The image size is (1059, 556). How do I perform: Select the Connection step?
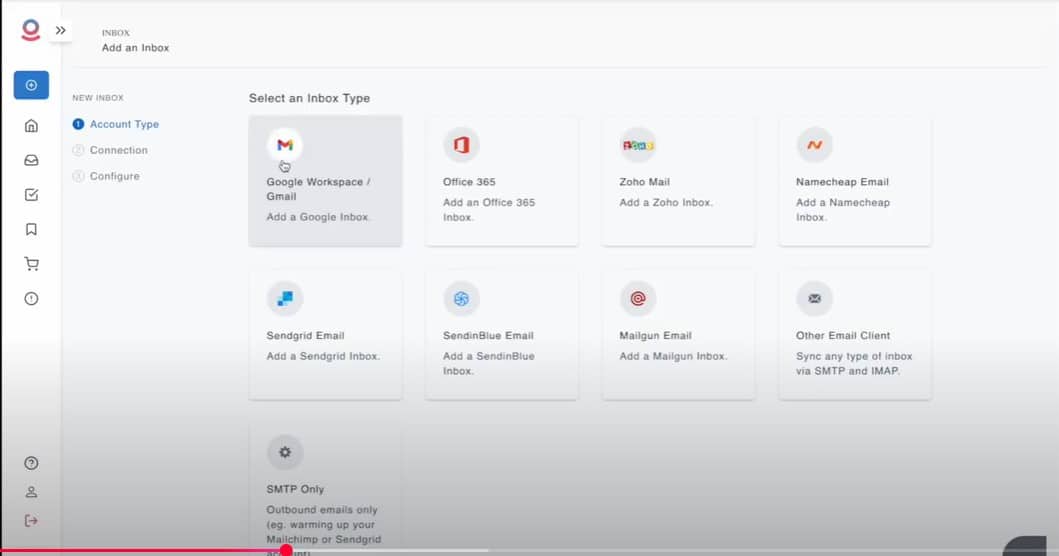(x=110, y=150)
